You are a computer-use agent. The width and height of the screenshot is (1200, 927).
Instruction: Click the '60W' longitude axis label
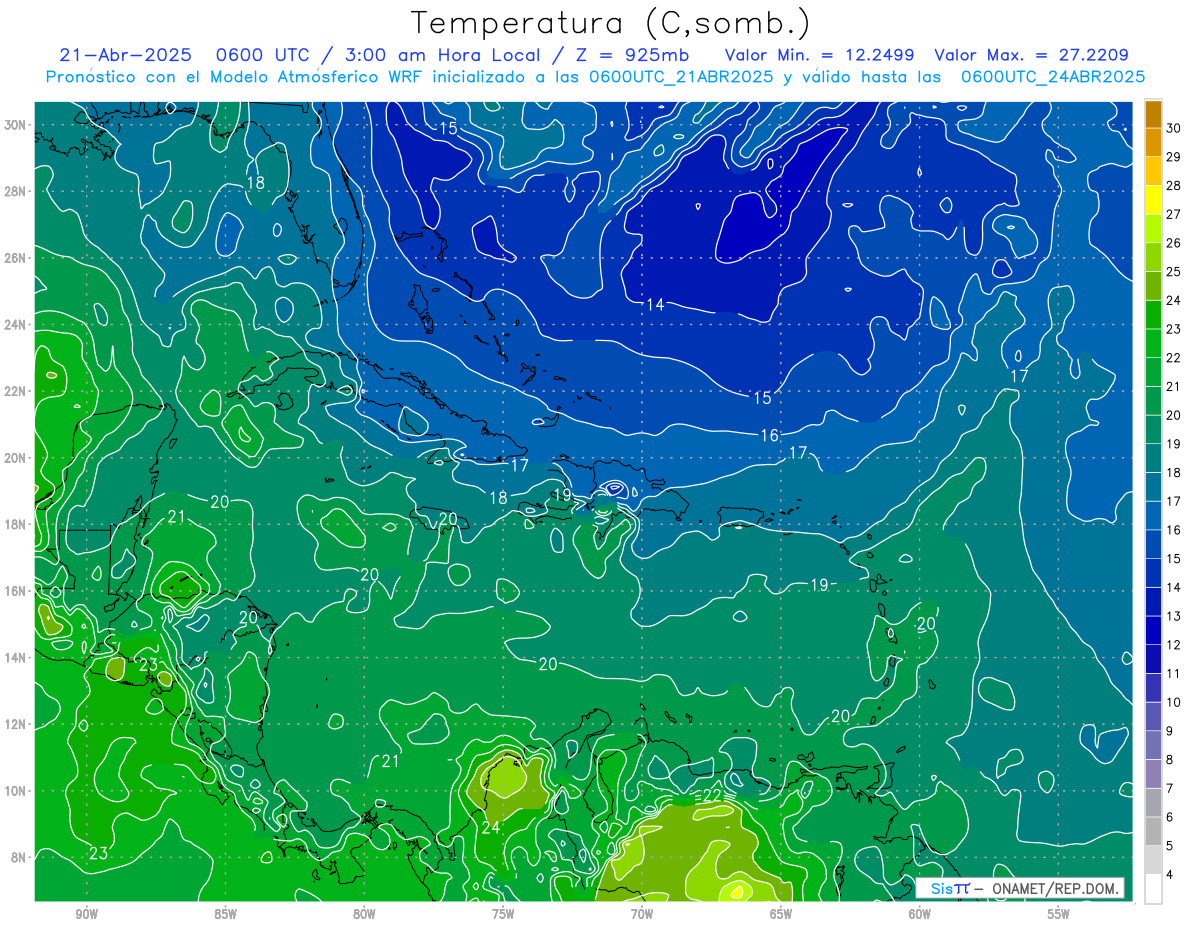[x=920, y=914]
